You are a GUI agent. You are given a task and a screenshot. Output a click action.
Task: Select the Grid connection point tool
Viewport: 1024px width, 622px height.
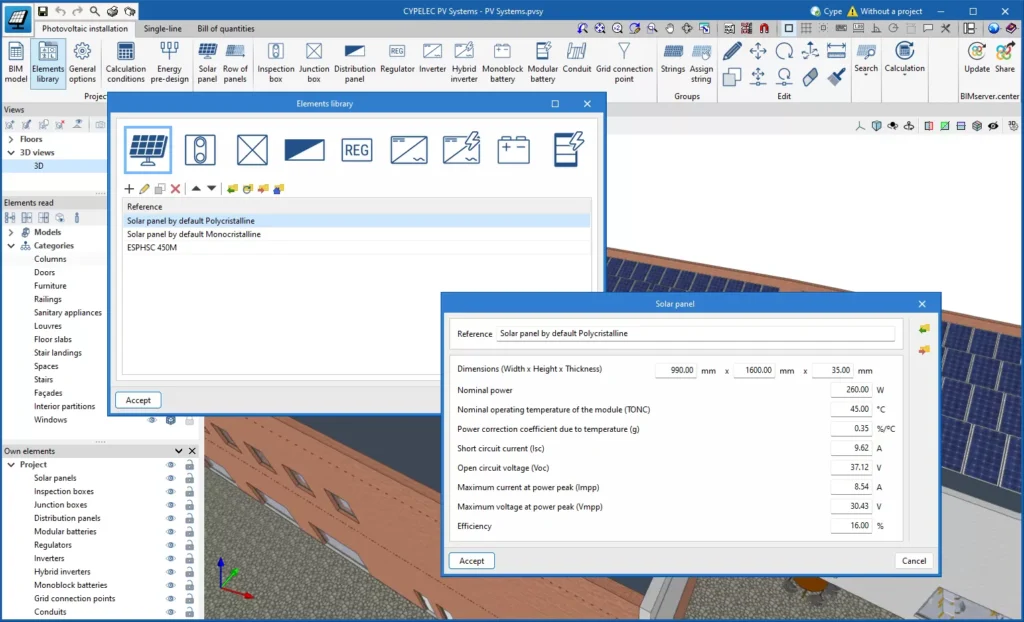[624, 62]
